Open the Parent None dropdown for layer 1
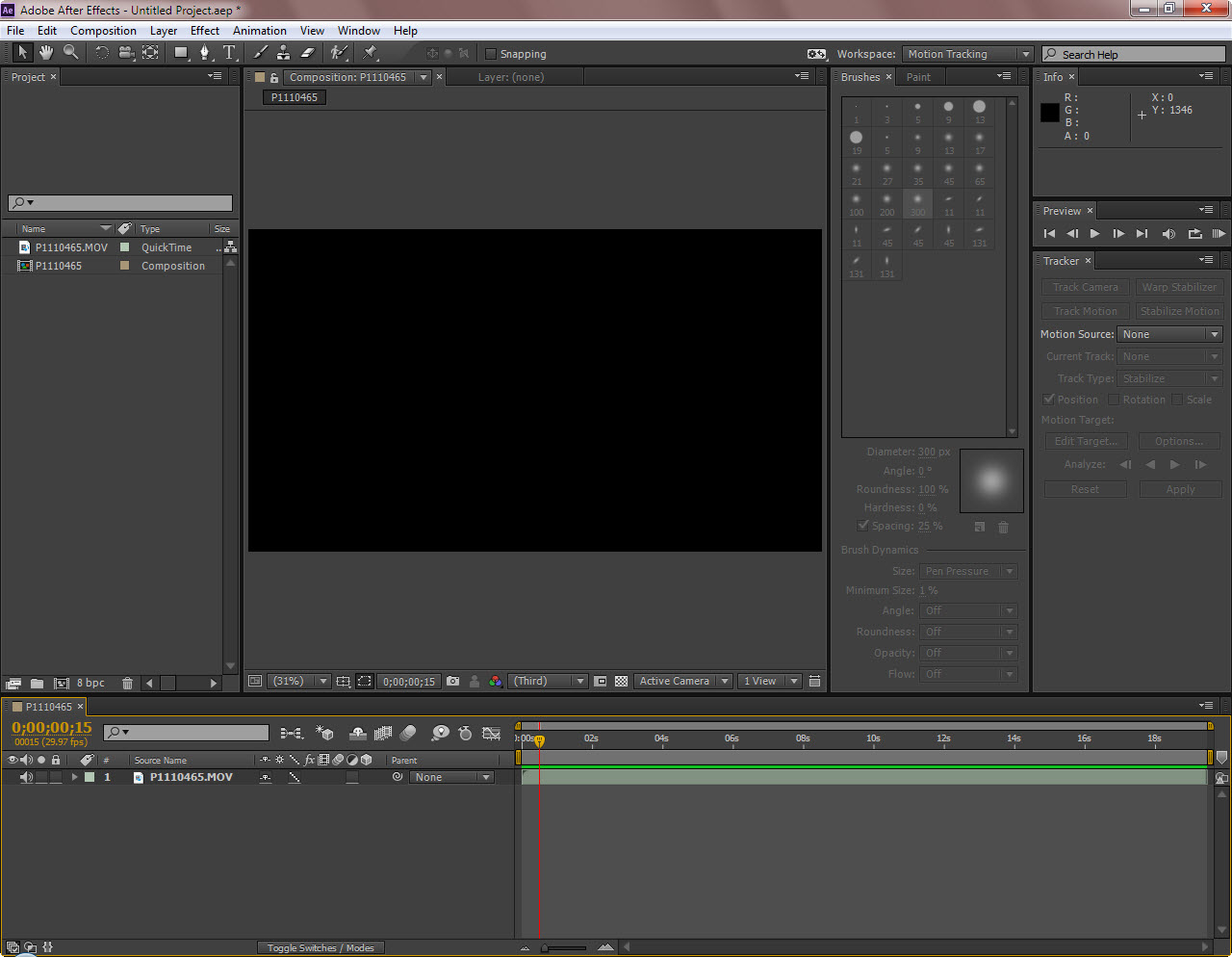Viewport: 1232px width, 957px height. click(451, 777)
